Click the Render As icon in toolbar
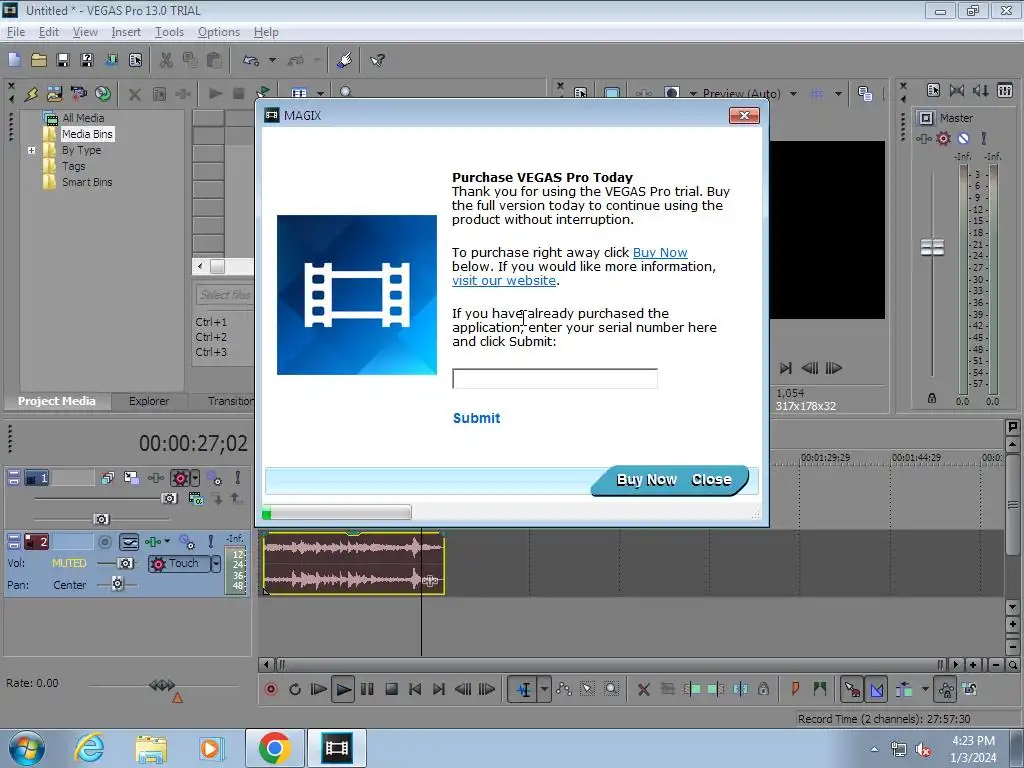 pyautogui.click(x=112, y=60)
